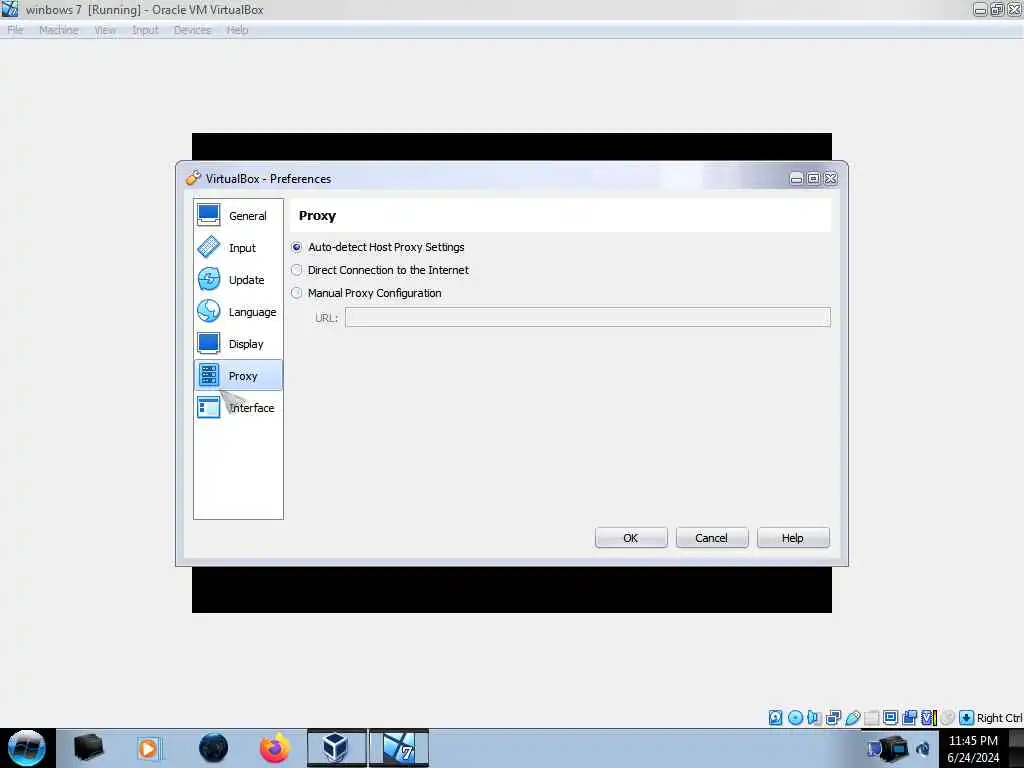Open the Interface preferences section
Image resolution: width=1024 pixels, height=768 pixels.
pos(238,408)
